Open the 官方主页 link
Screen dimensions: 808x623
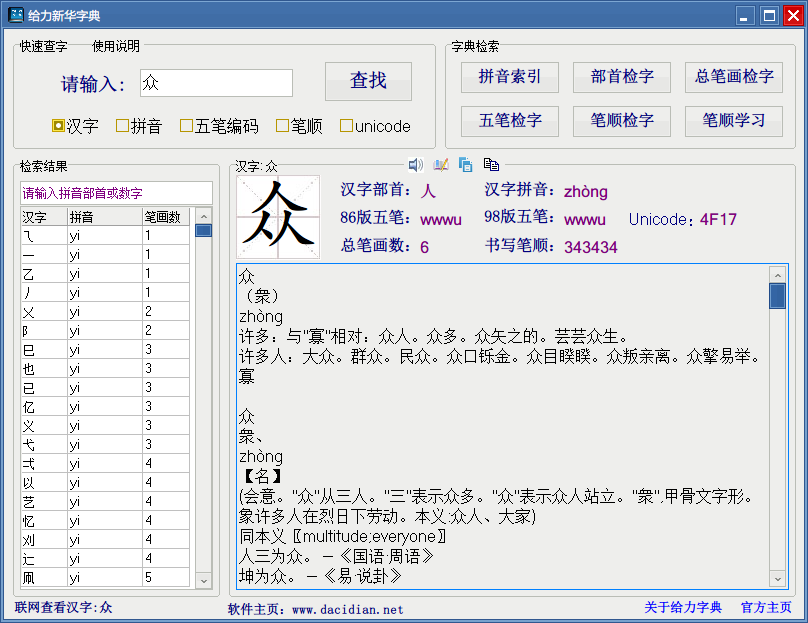(x=766, y=607)
